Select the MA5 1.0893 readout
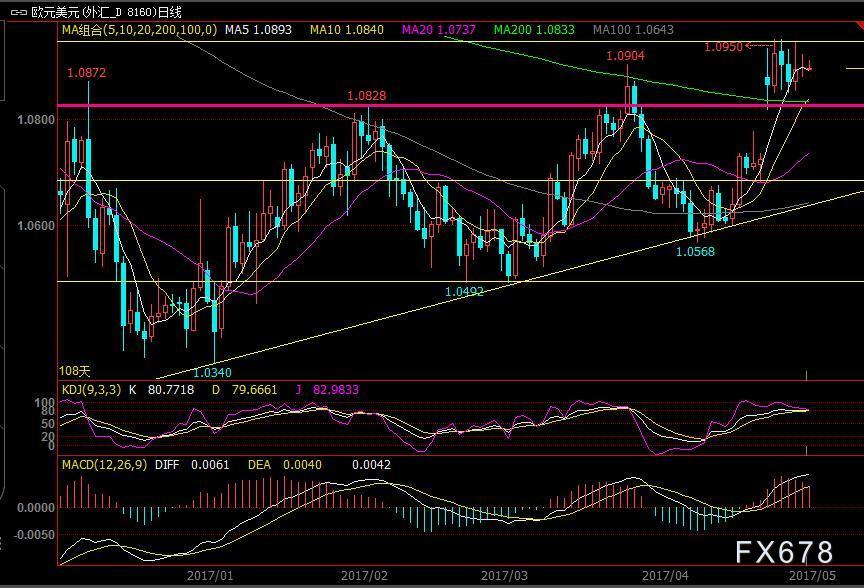The width and height of the screenshot is (864, 588). tap(258, 30)
